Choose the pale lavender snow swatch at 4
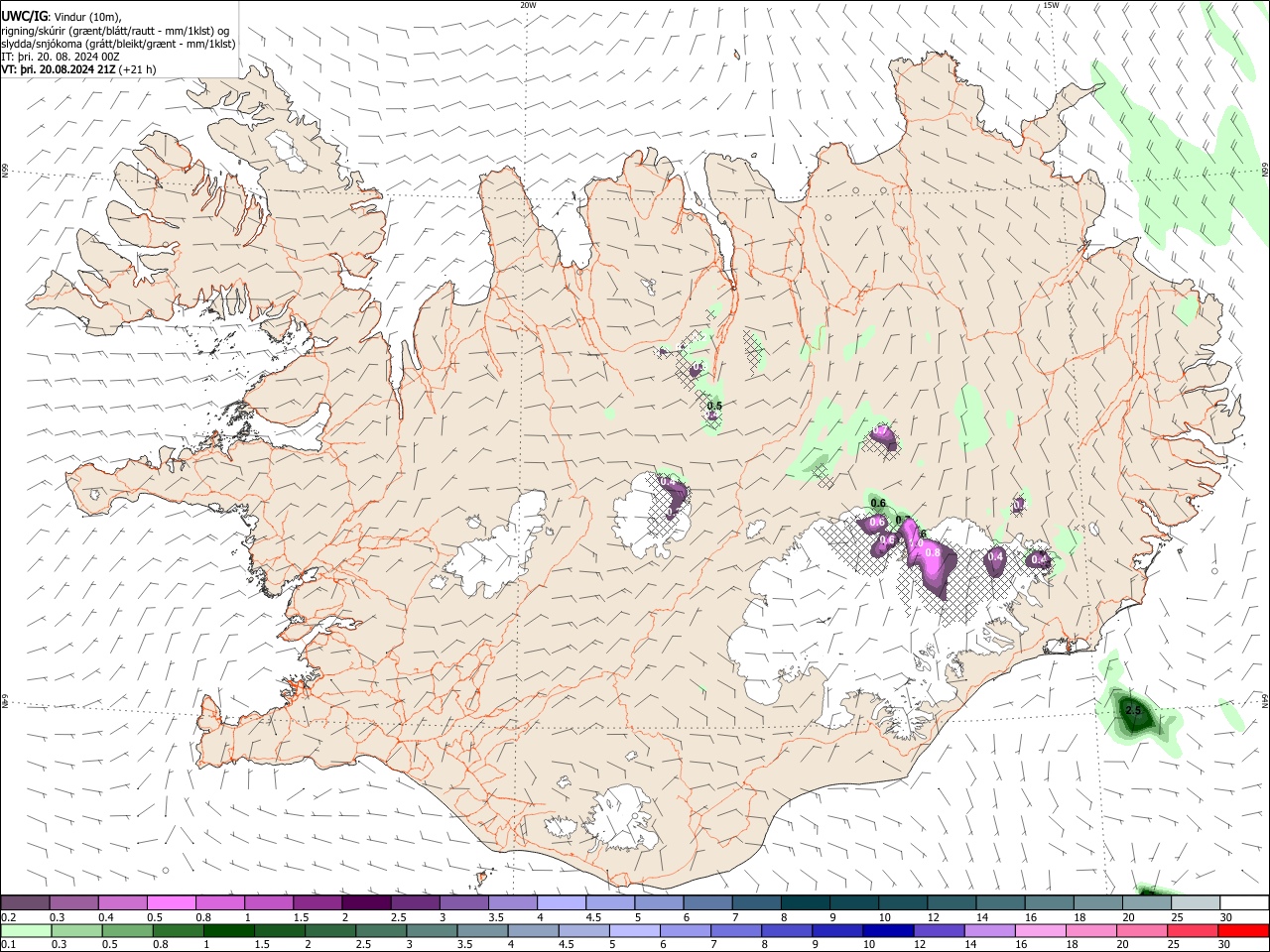The width and height of the screenshot is (1270, 952). coord(561,902)
